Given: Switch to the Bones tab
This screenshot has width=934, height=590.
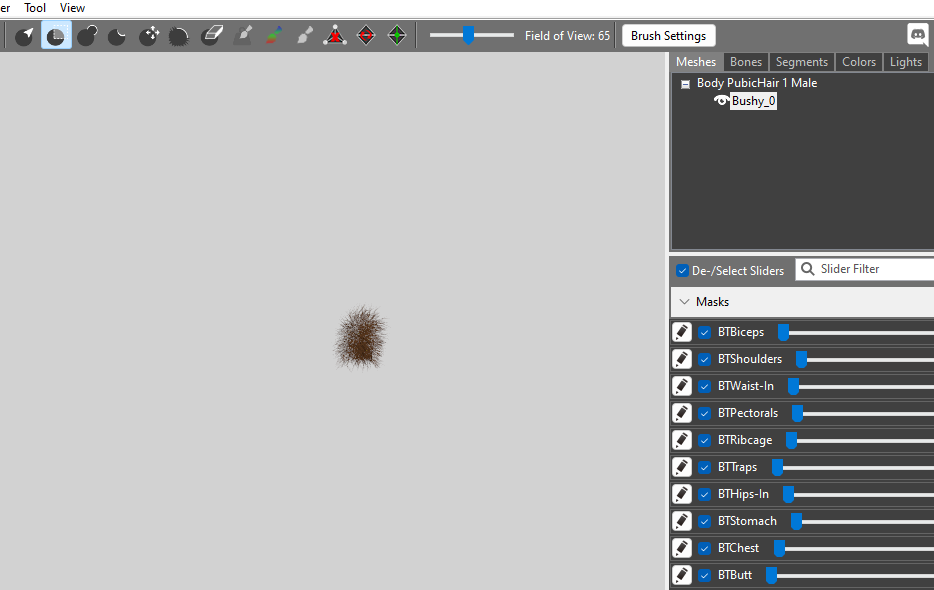Looking at the screenshot, I should (746, 62).
